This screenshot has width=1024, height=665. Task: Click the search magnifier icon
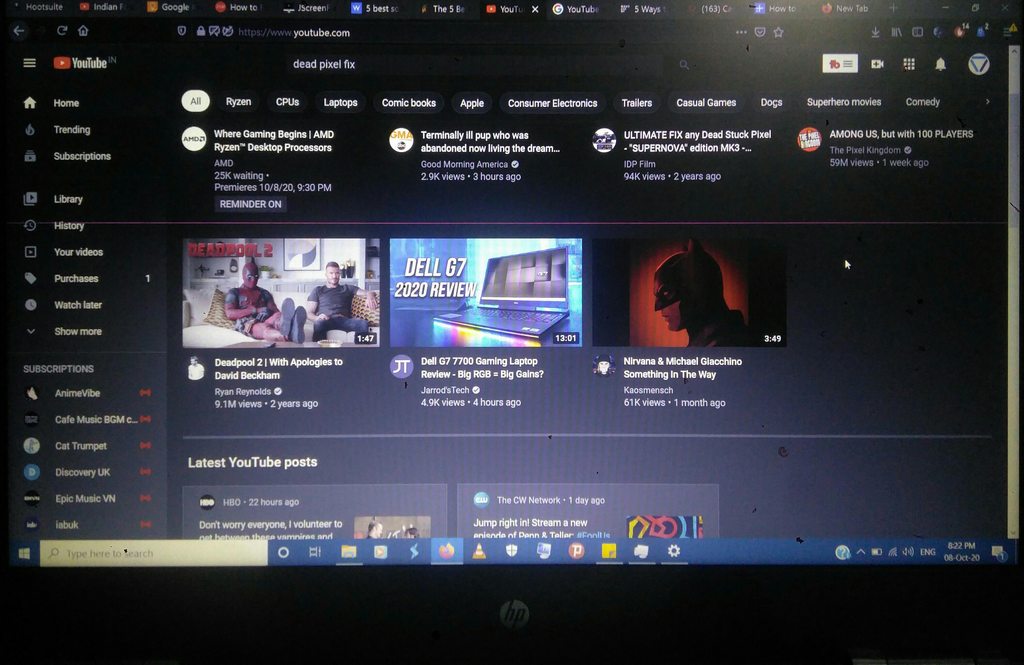click(x=685, y=64)
